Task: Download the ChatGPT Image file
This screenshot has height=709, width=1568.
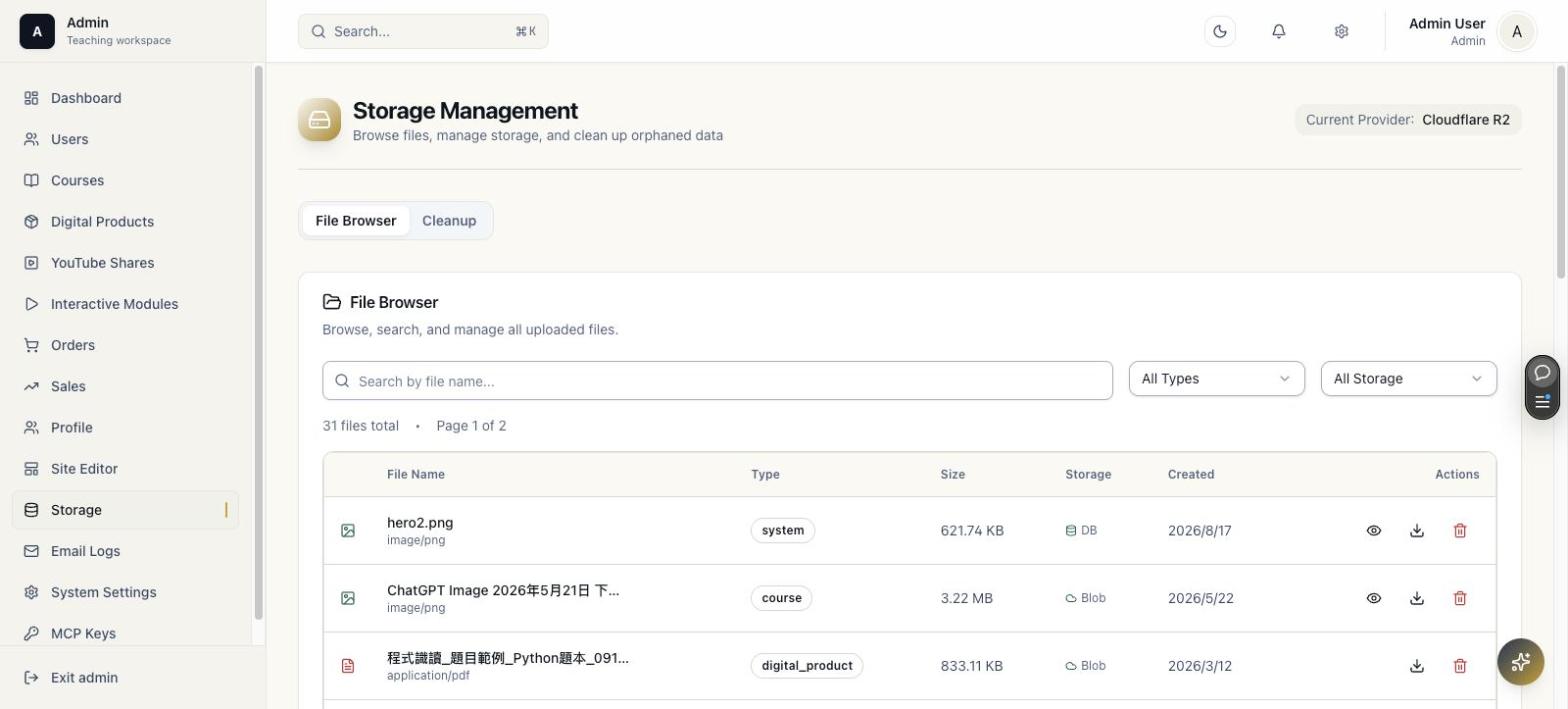Action: (1416, 598)
